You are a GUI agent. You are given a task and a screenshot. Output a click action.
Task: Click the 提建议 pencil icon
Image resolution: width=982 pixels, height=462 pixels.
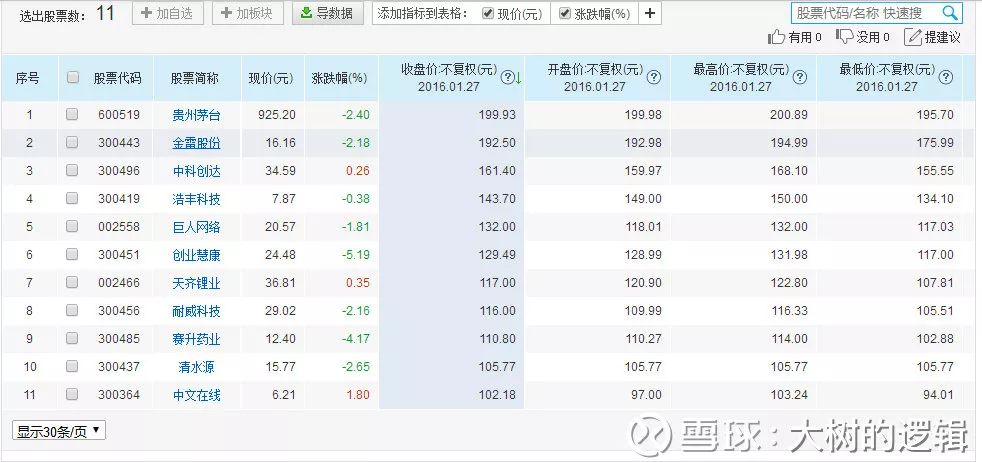tap(913, 38)
